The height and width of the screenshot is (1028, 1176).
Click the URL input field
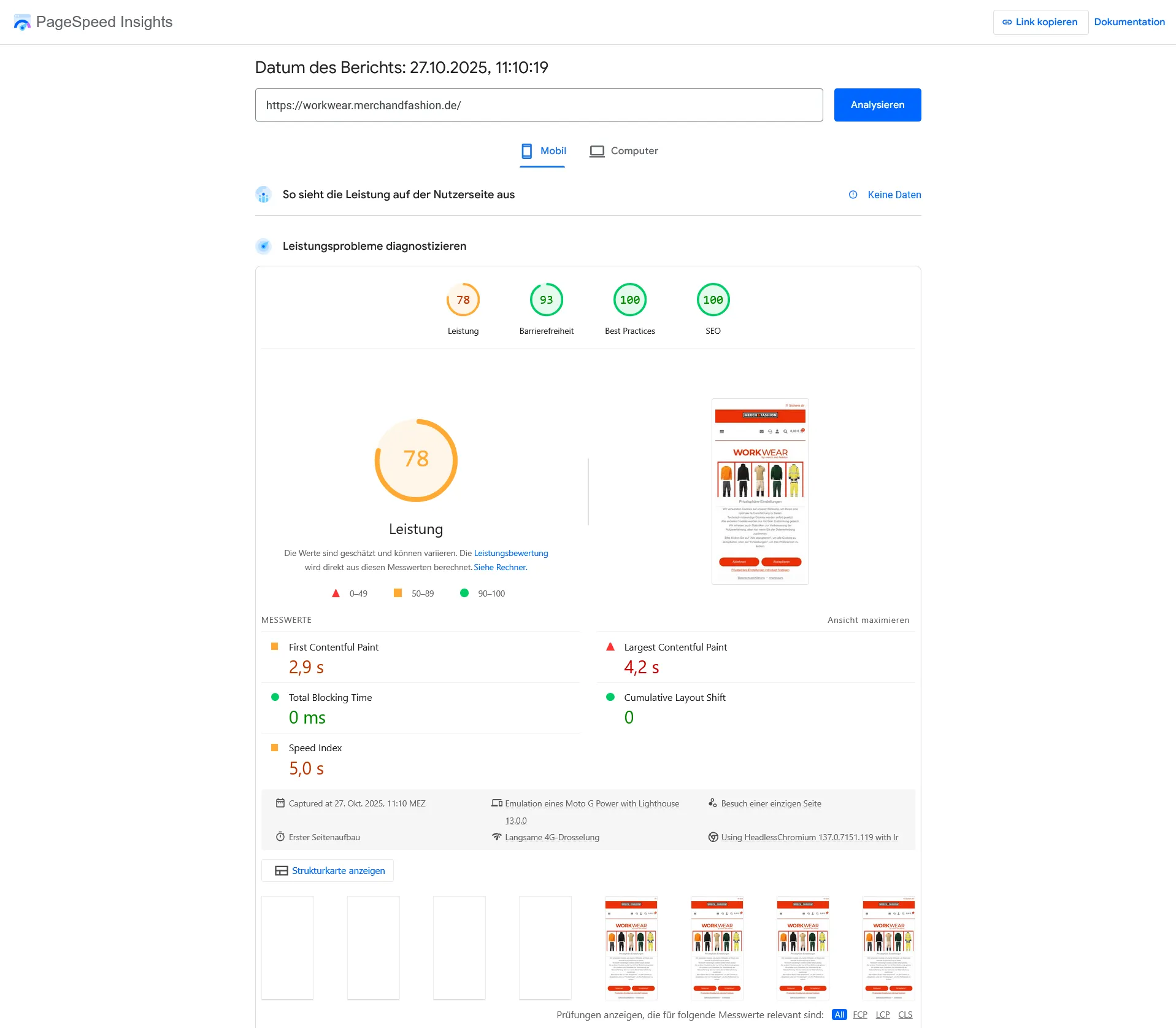[539, 104]
